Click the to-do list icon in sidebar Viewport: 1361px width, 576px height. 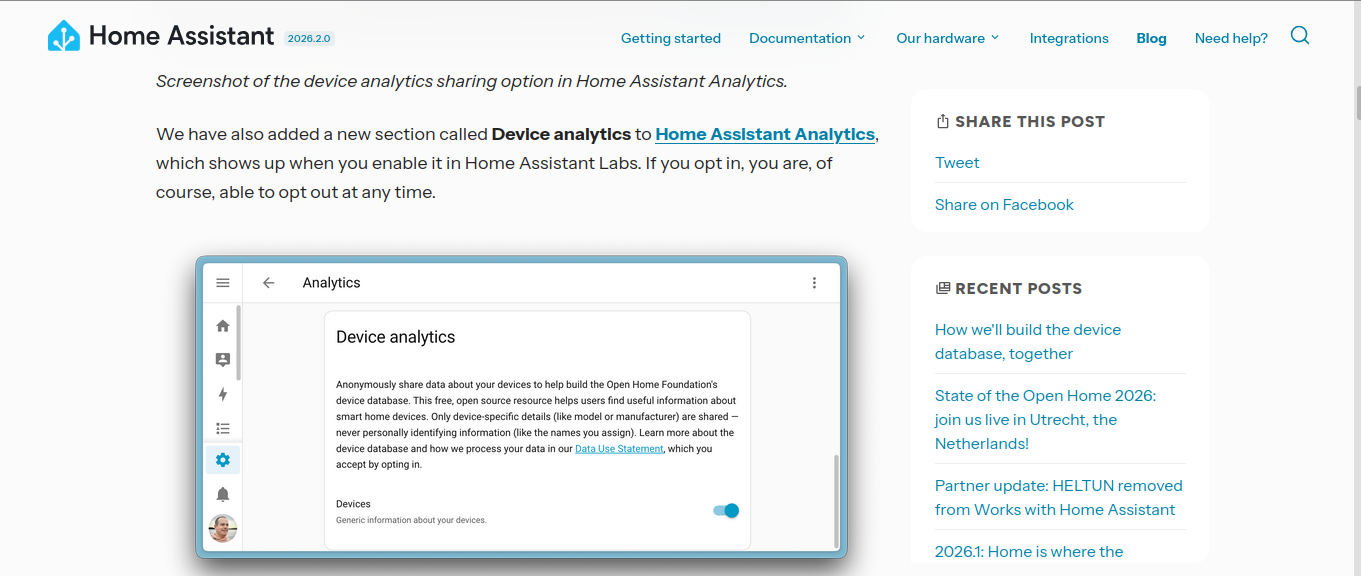click(x=223, y=428)
